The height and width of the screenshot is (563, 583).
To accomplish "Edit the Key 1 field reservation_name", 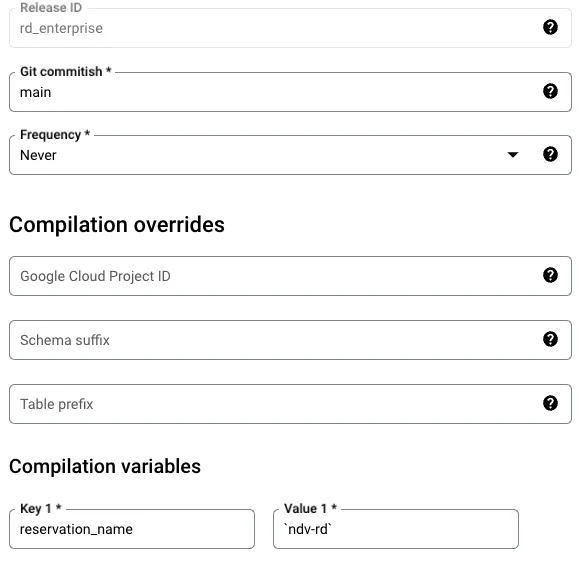I will [x=132, y=529].
